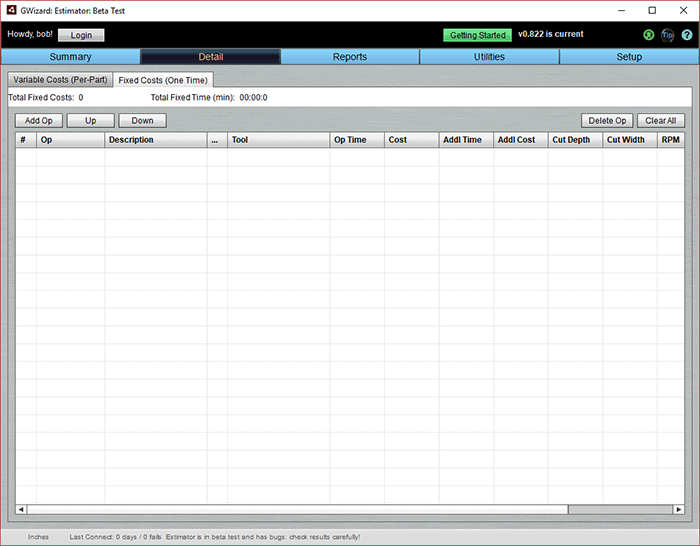
Task: Open the Getting Started guide
Action: point(477,35)
